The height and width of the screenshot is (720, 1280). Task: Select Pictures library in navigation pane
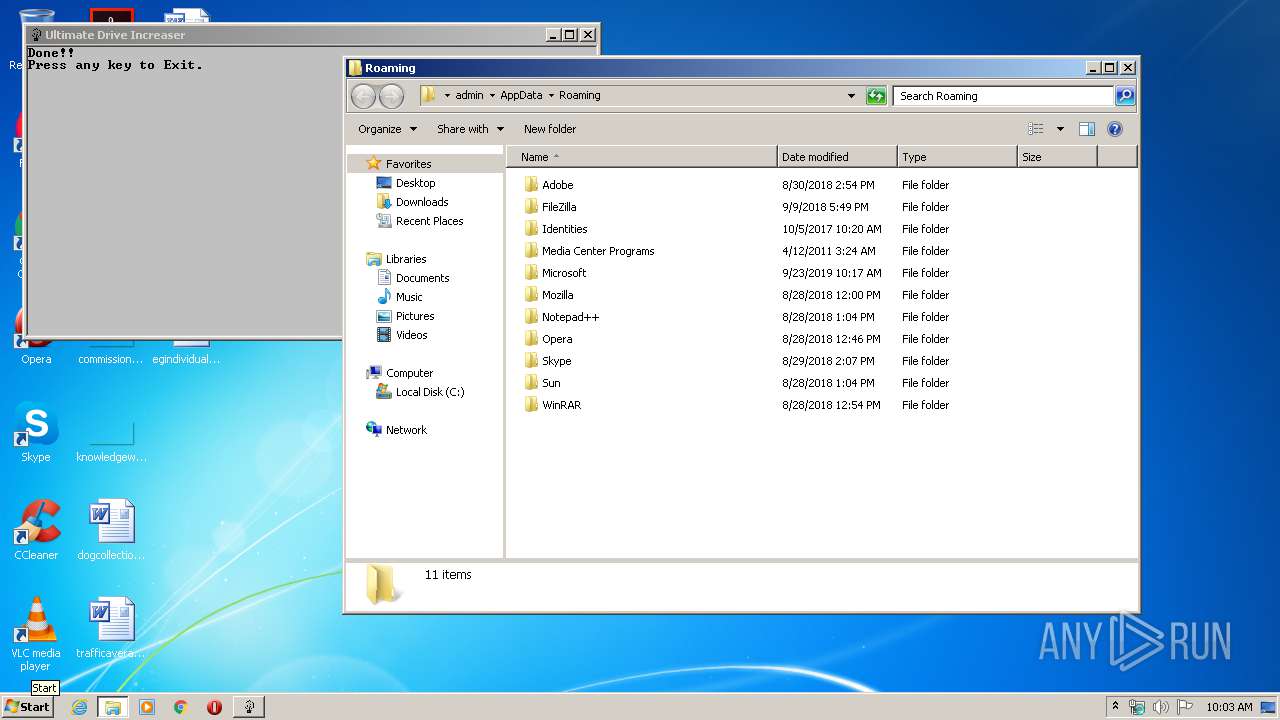[415, 316]
